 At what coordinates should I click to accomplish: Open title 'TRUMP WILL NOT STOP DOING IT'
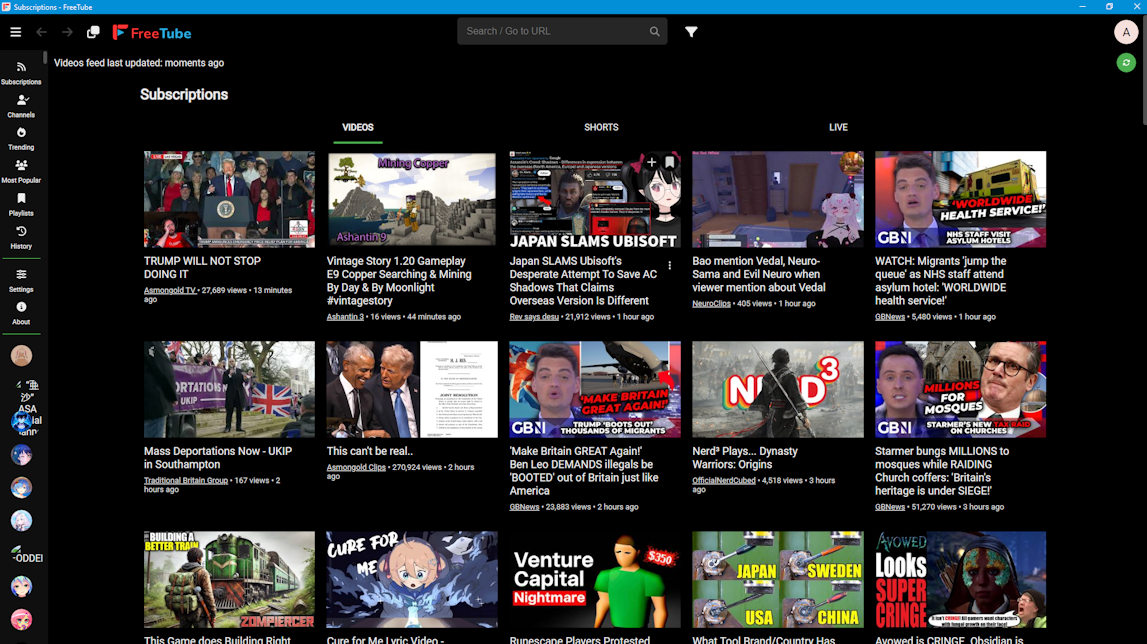(x=203, y=268)
